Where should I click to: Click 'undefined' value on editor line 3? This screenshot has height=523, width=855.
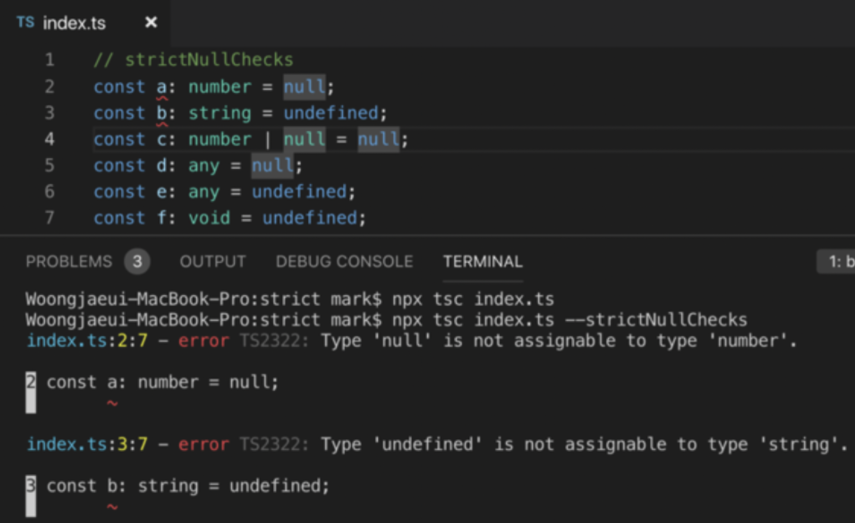pyautogui.click(x=331, y=113)
